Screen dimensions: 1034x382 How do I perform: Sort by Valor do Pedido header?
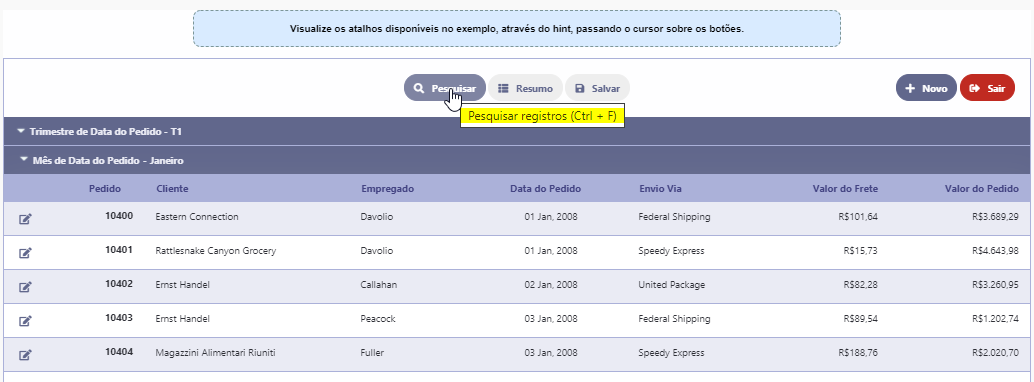point(982,189)
